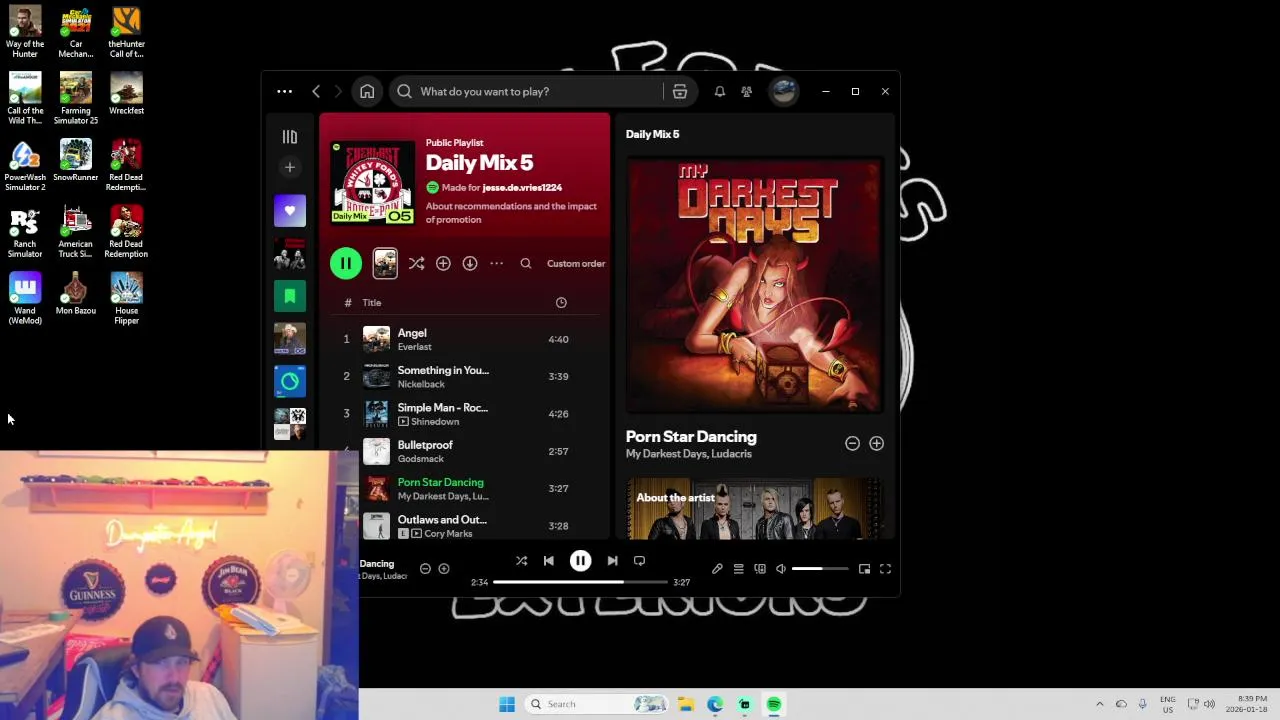The height and width of the screenshot is (720, 1280).
Task: Add Daily Mix 5 to Your Library
Action: coord(443,263)
